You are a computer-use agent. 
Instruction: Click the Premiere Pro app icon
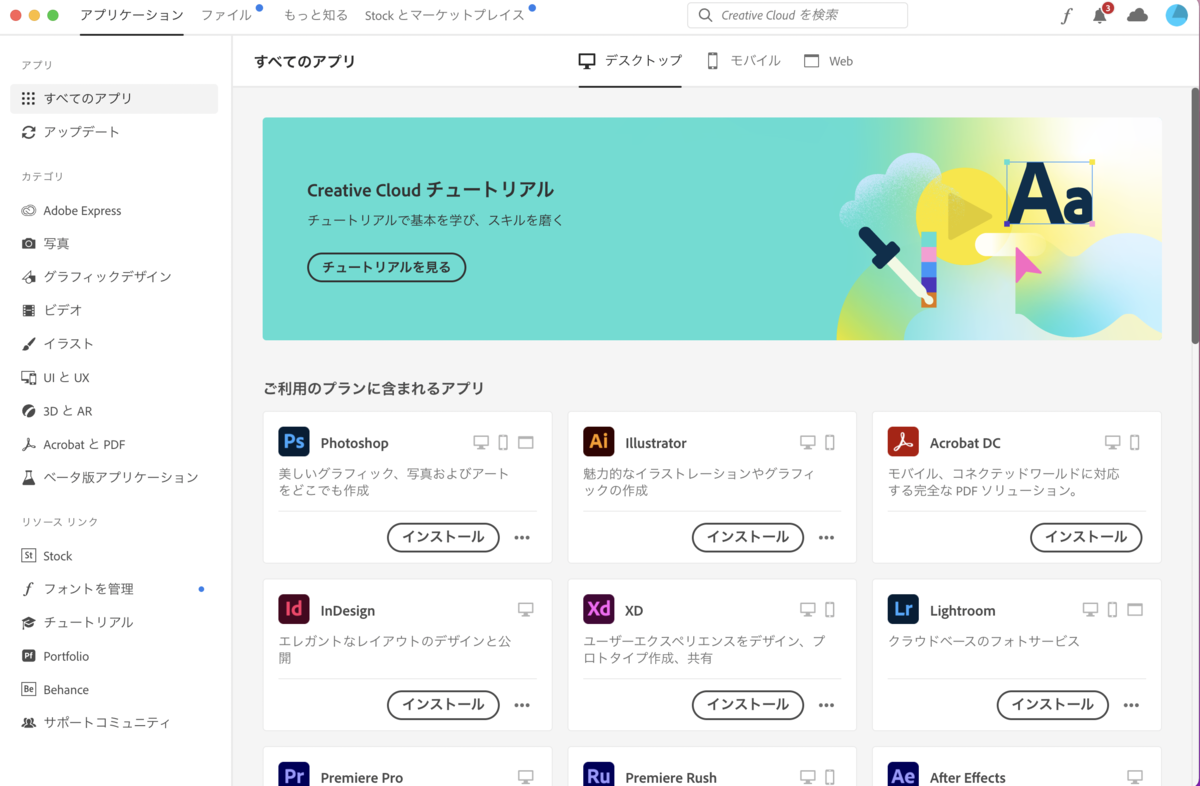point(294,775)
